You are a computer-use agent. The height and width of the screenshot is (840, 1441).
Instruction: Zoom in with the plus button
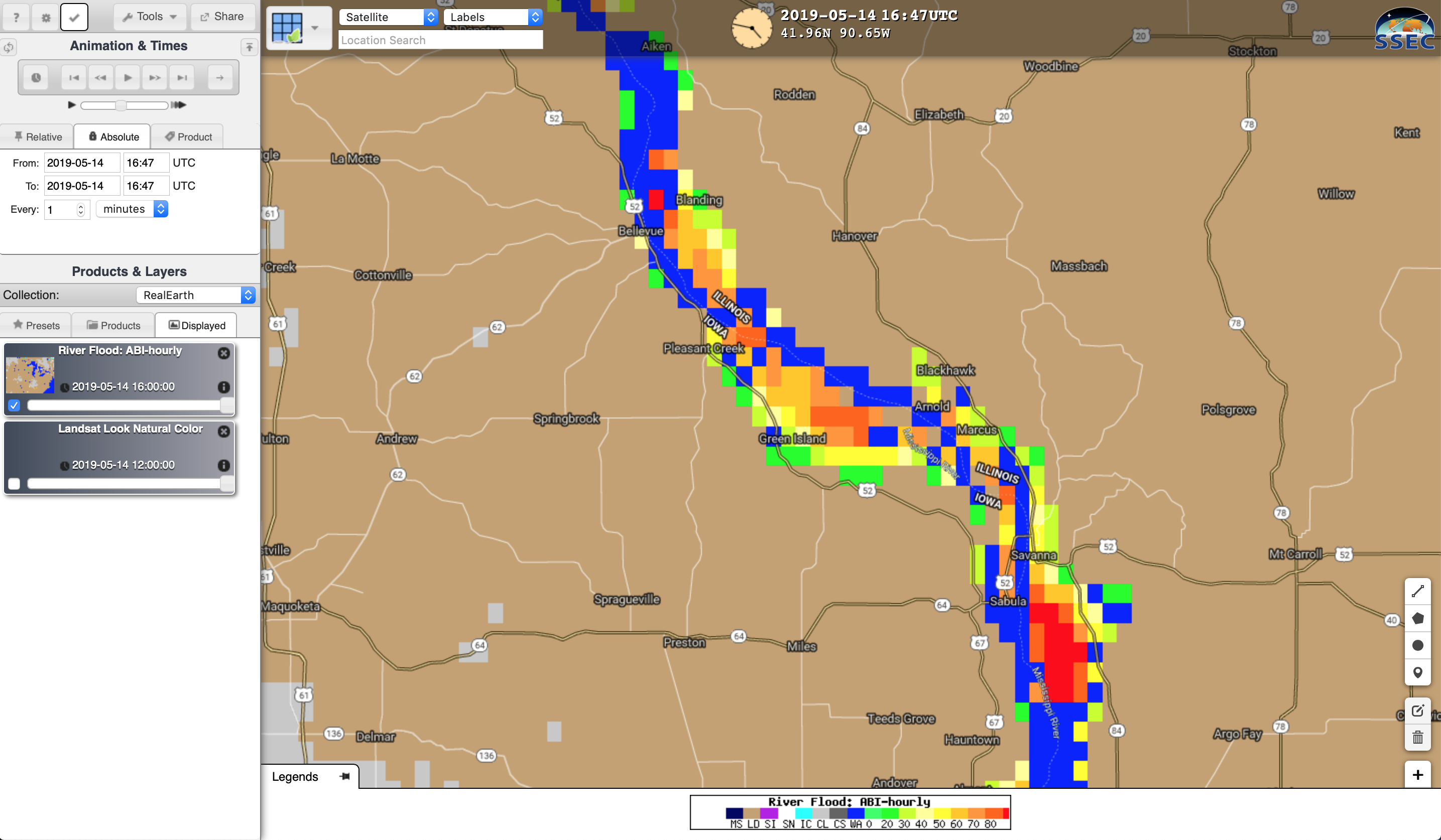1417,775
